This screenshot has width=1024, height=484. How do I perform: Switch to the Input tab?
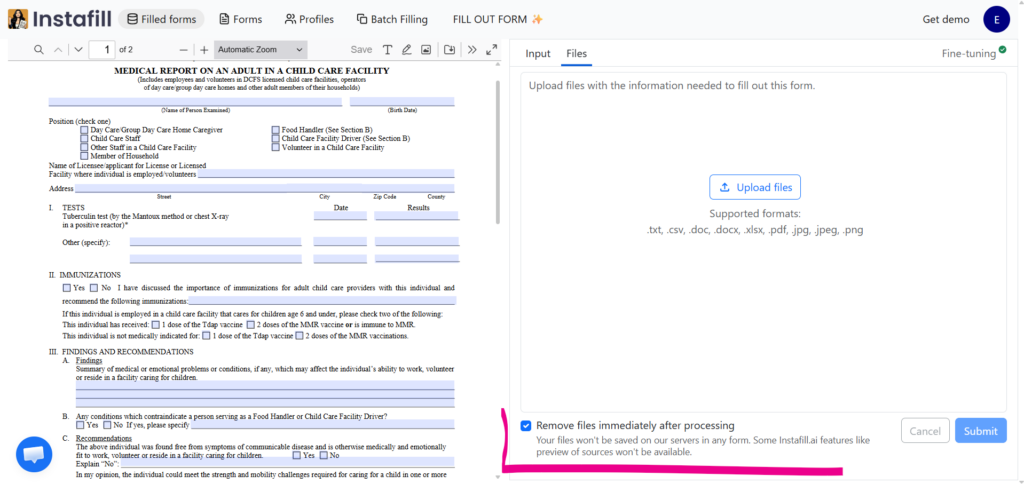(538, 53)
